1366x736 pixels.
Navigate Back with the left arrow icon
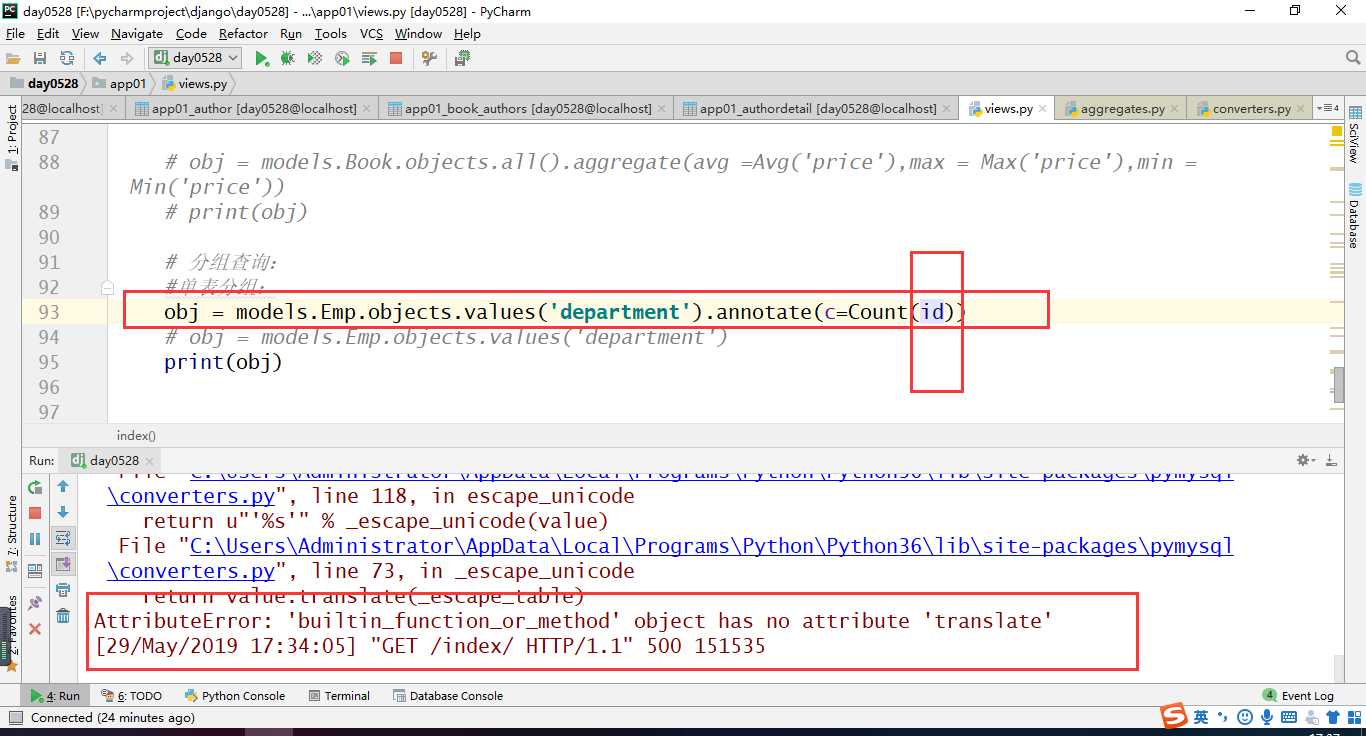[100, 58]
